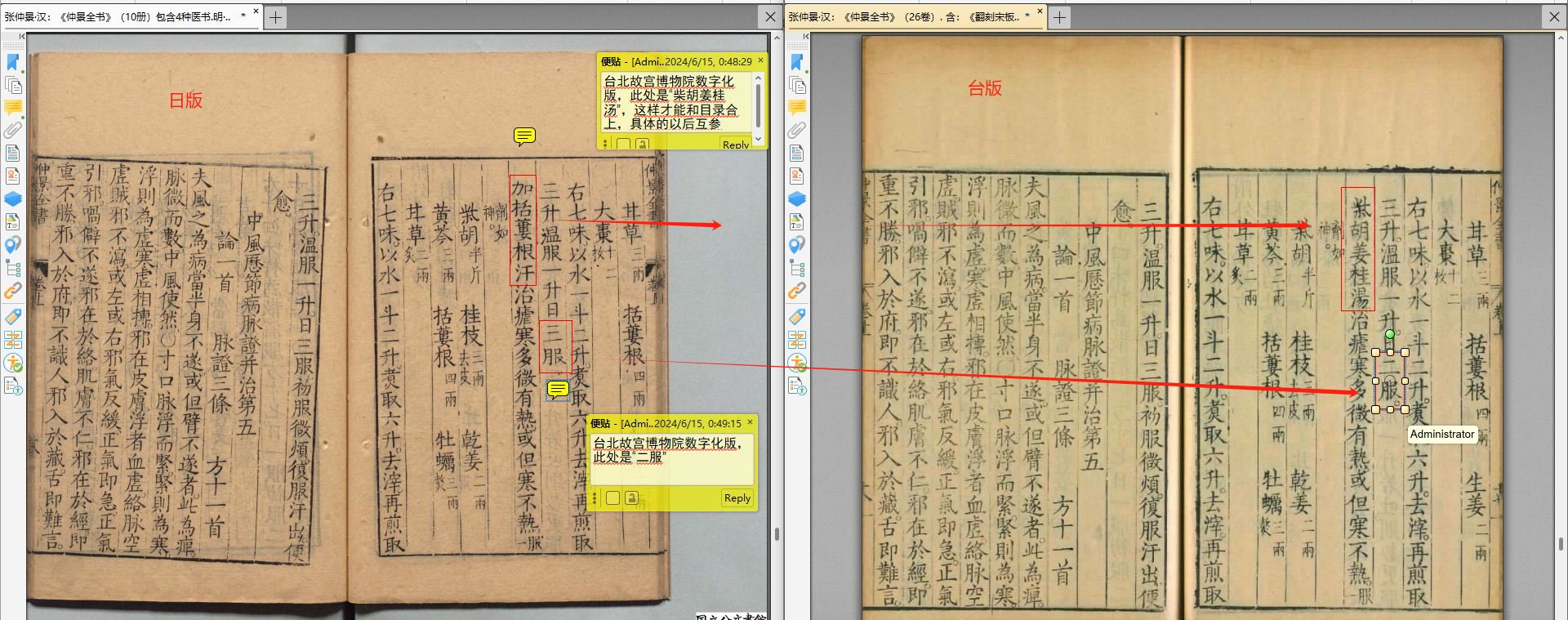The height and width of the screenshot is (620, 1568).
Task: Collapse the left pane's sidebar panel arrow
Action: (x=22, y=37)
